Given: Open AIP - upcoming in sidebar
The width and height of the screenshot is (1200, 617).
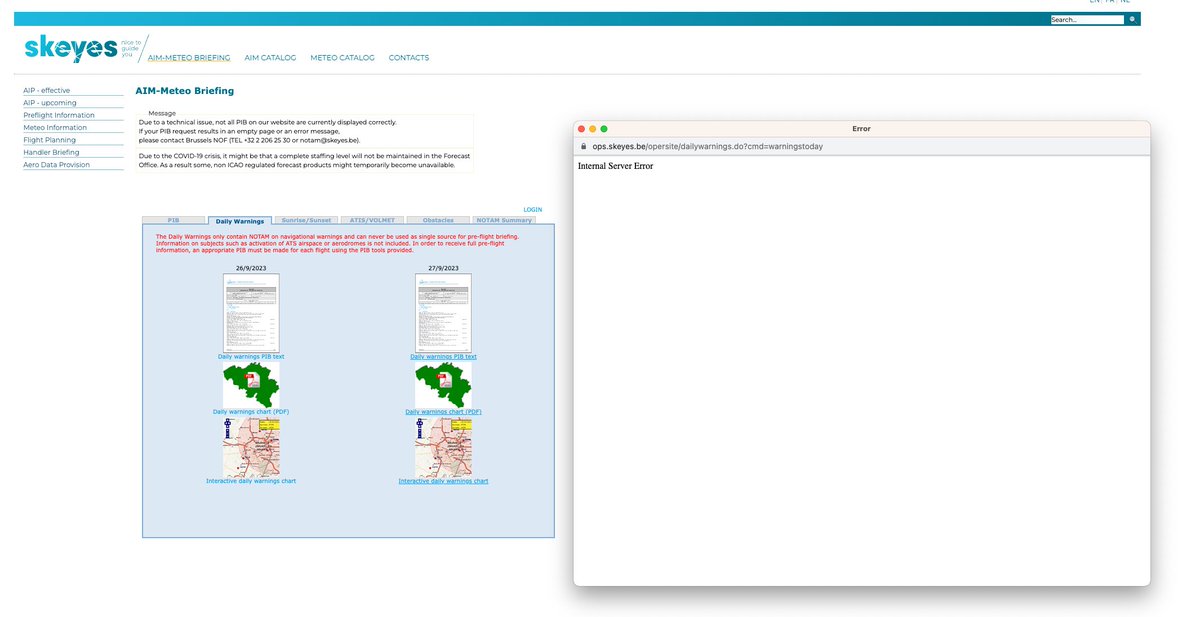Looking at the screenshot, I should point(49,103).
